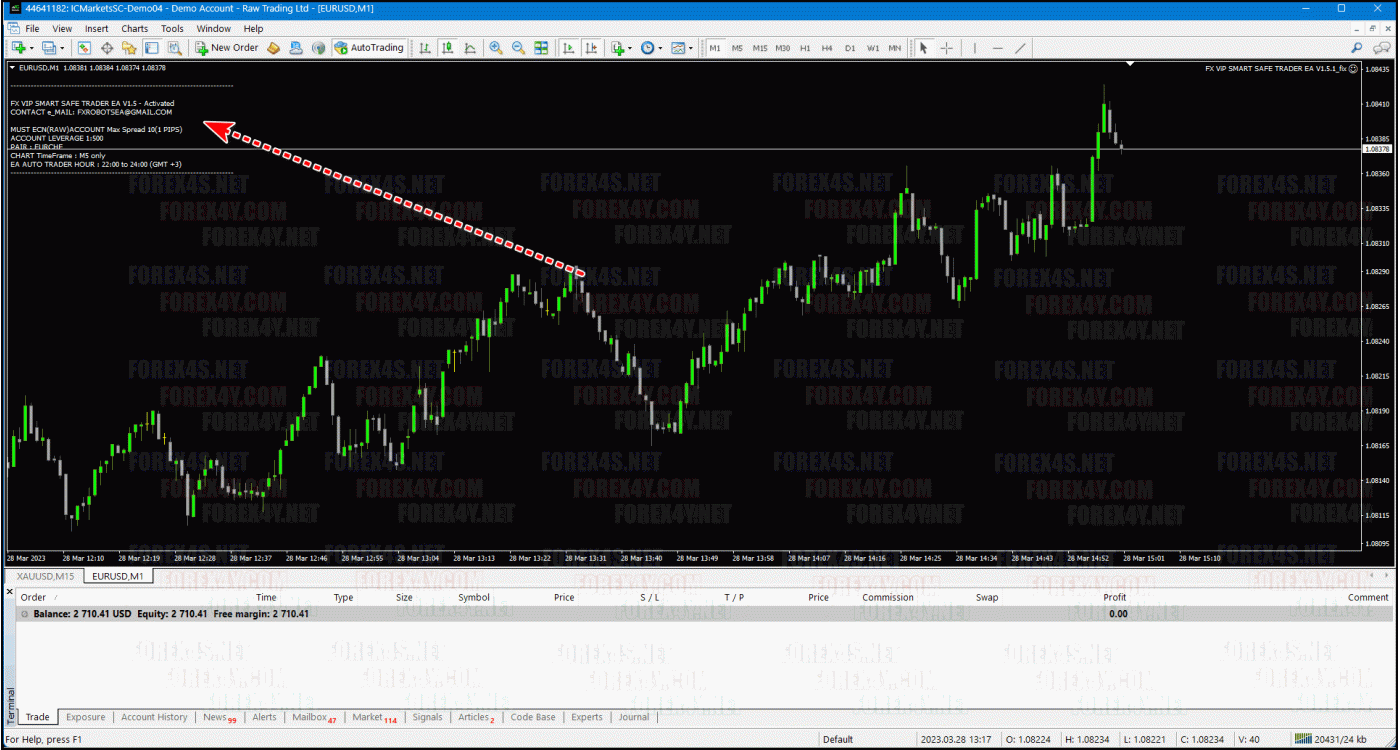Click the Profit column header
The width and height of the screenshot is (1400, 750).
pos(1114,597)
